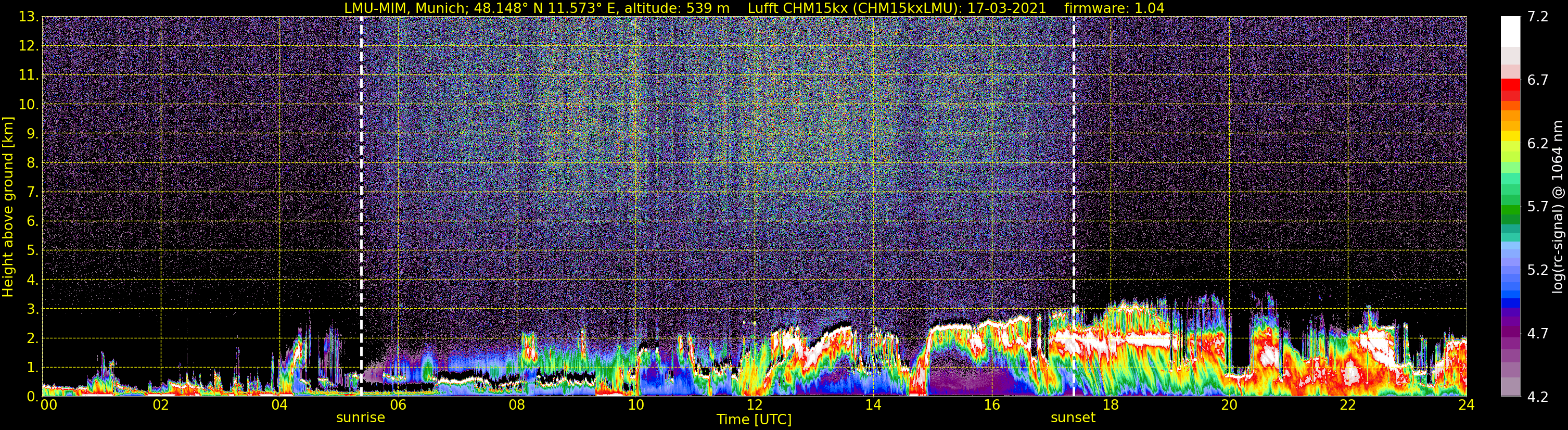Click the height axis tick "12."
1568x430 pixels.
28,46
